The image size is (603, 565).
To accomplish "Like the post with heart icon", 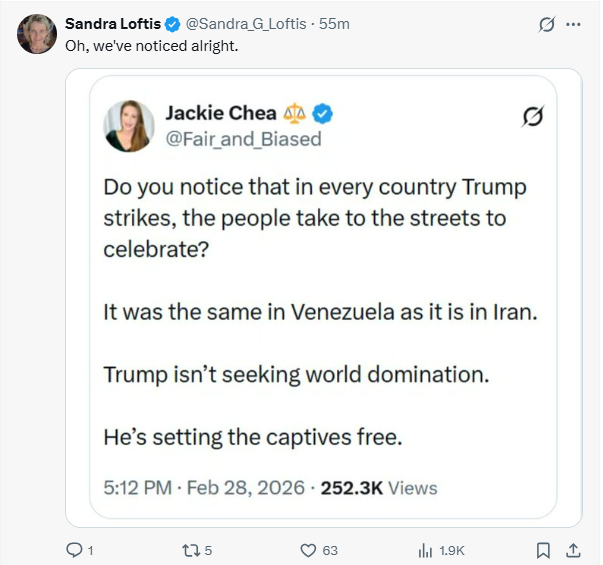I will tap(309, 549).
